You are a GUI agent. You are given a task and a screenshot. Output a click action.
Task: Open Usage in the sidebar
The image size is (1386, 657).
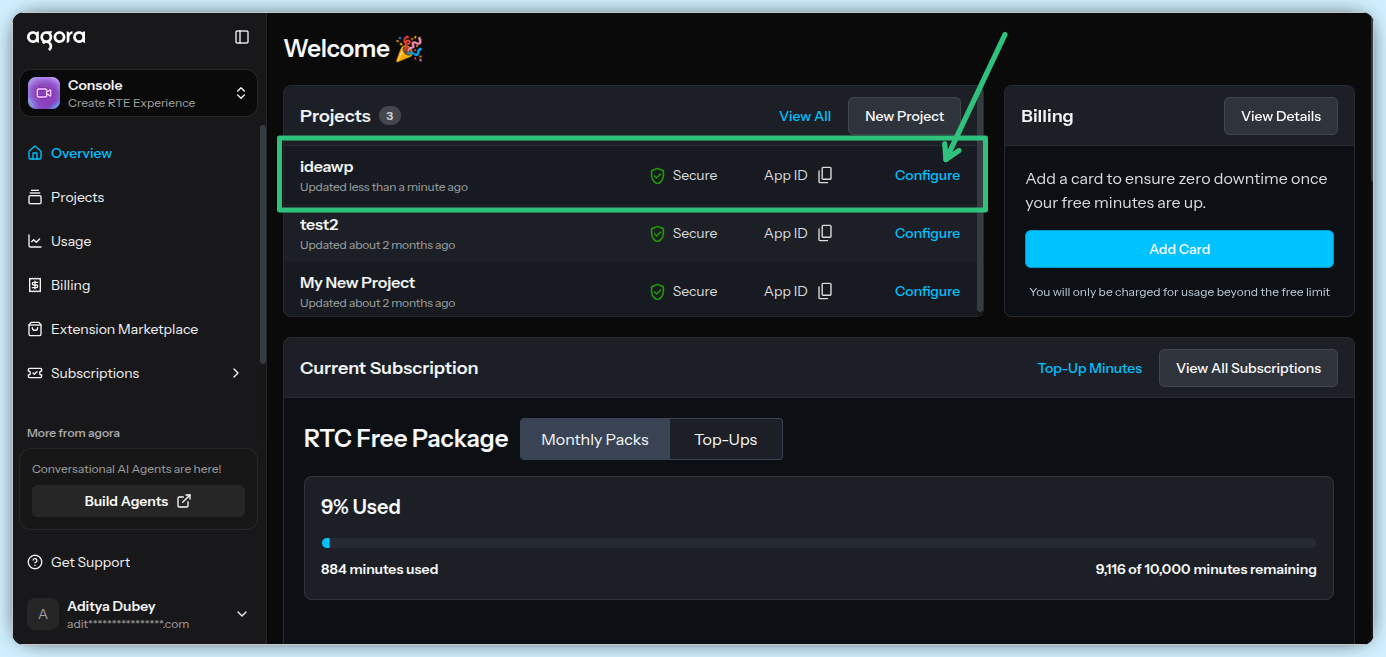click(70, 241)
